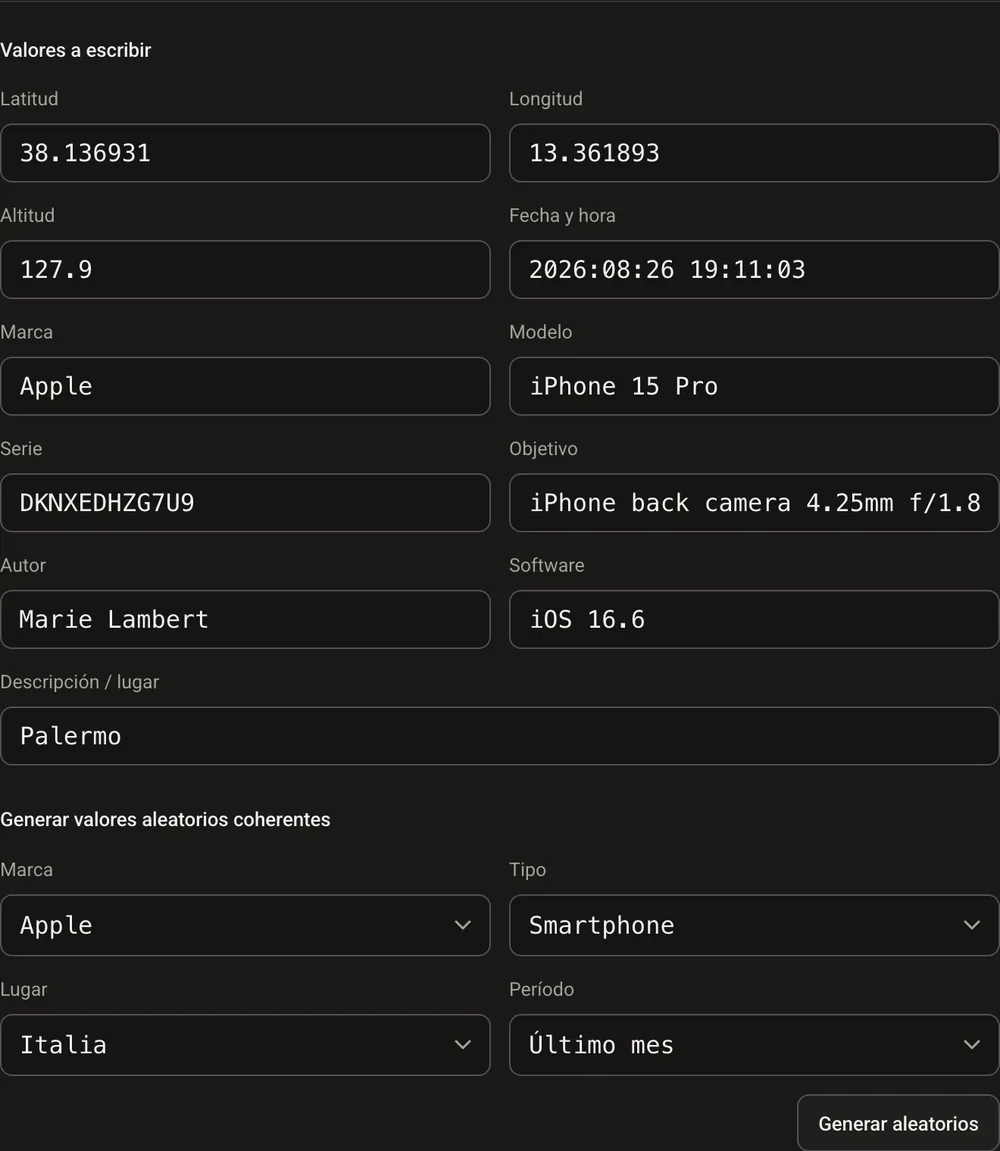
Task: Click the Período label
Action: [542, 990]
